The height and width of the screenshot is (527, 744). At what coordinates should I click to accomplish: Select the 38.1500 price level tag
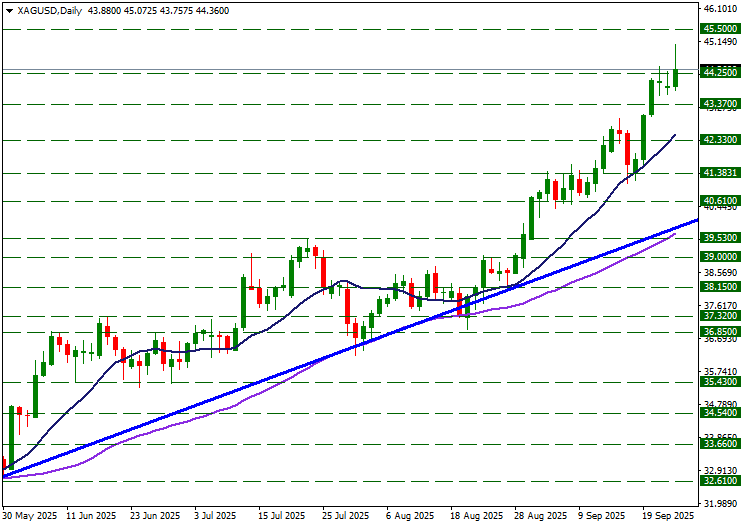(x=721, y=287)
